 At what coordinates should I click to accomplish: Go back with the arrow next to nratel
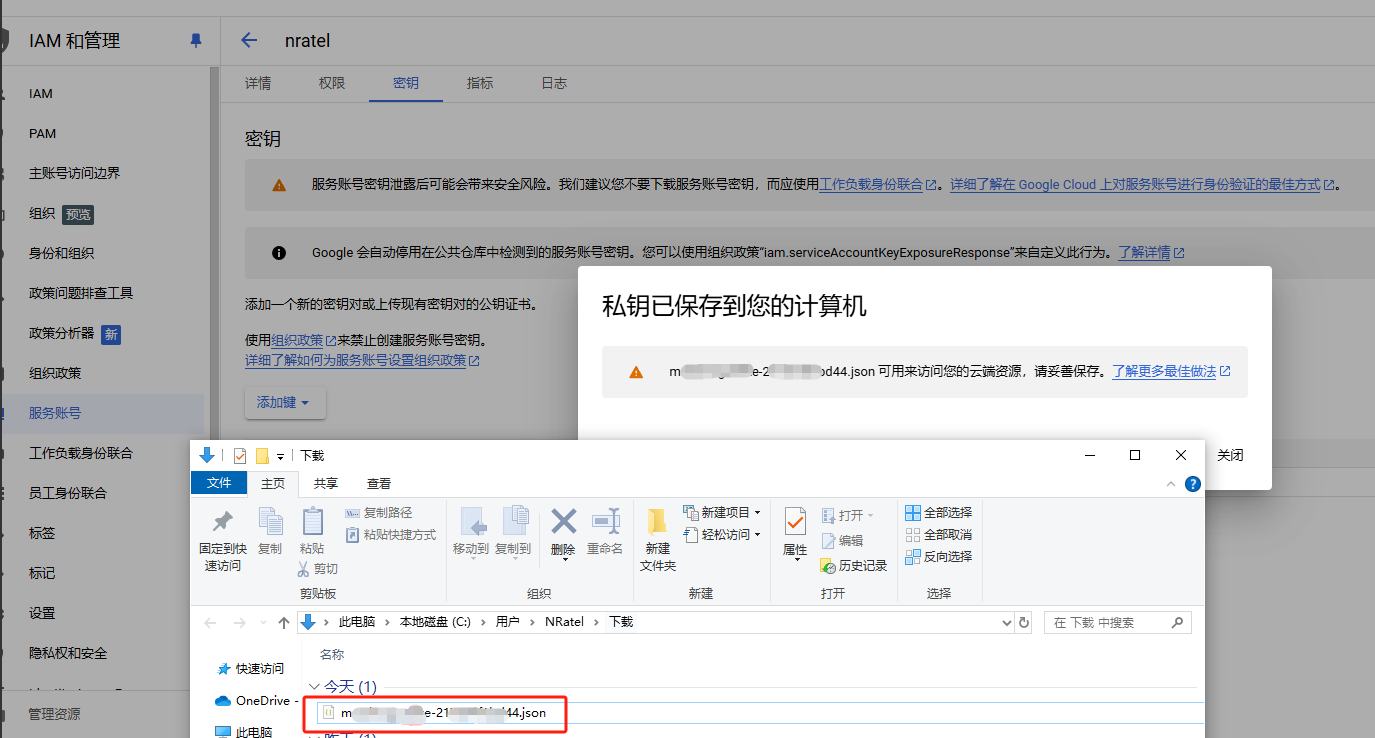249,41
